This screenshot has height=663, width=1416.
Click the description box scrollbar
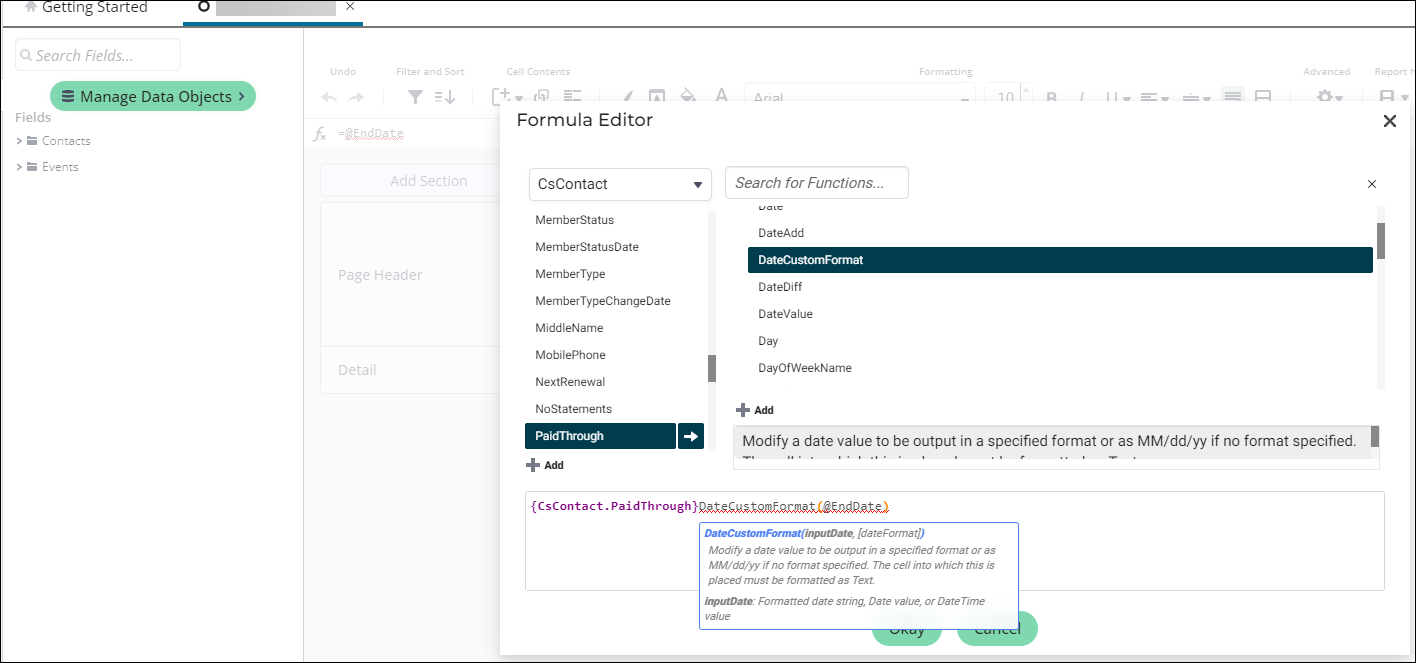pyautogui.click(x=1375, y=437)
